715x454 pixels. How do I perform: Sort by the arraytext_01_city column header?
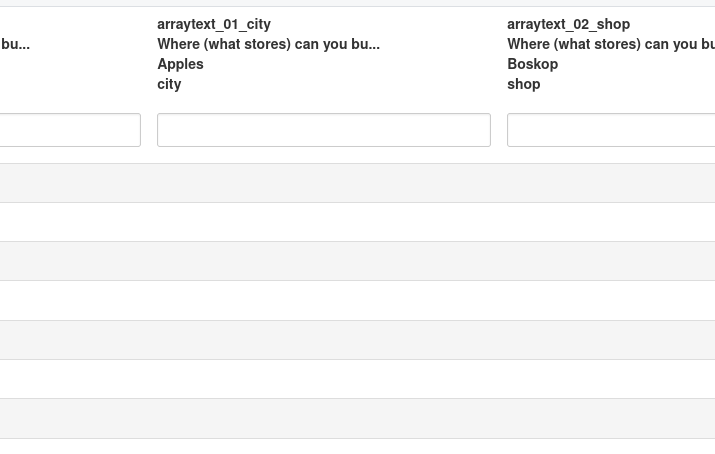[214, 24]
